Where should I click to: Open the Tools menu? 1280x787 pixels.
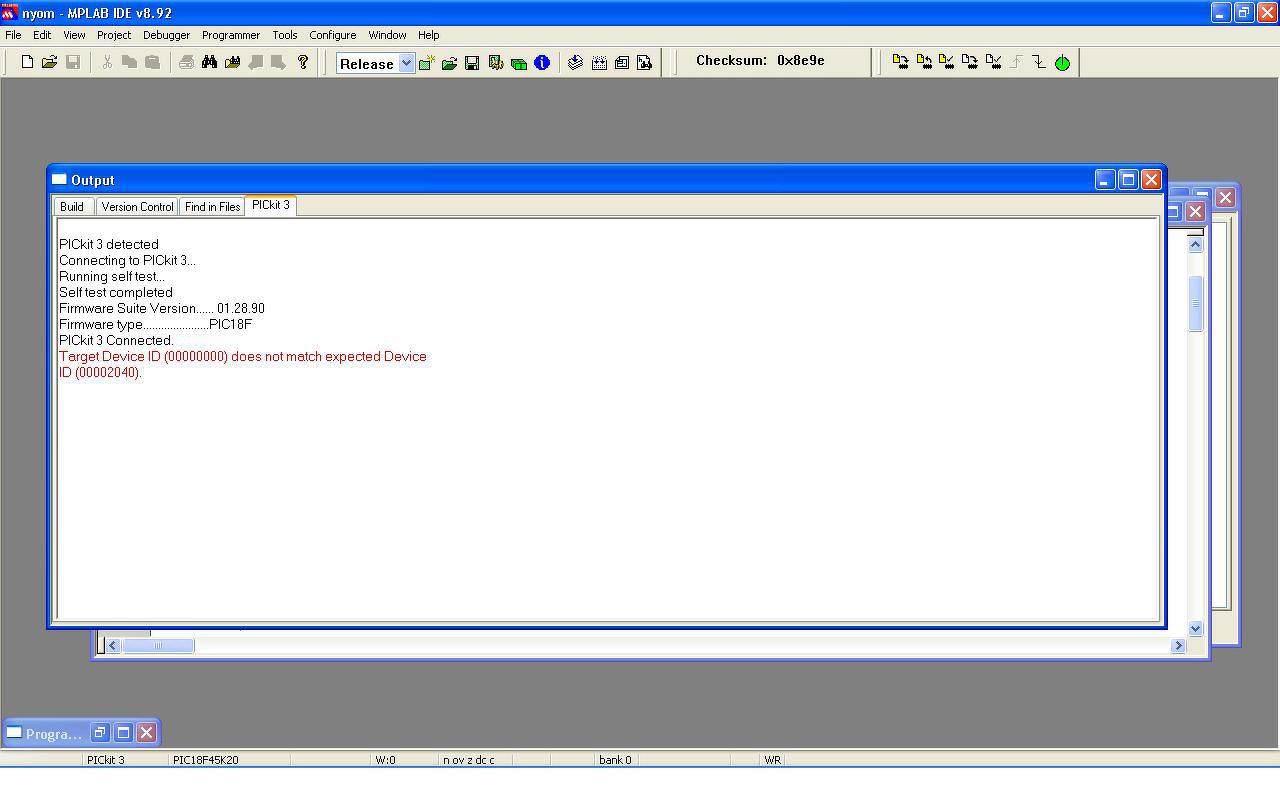[285, 35]
